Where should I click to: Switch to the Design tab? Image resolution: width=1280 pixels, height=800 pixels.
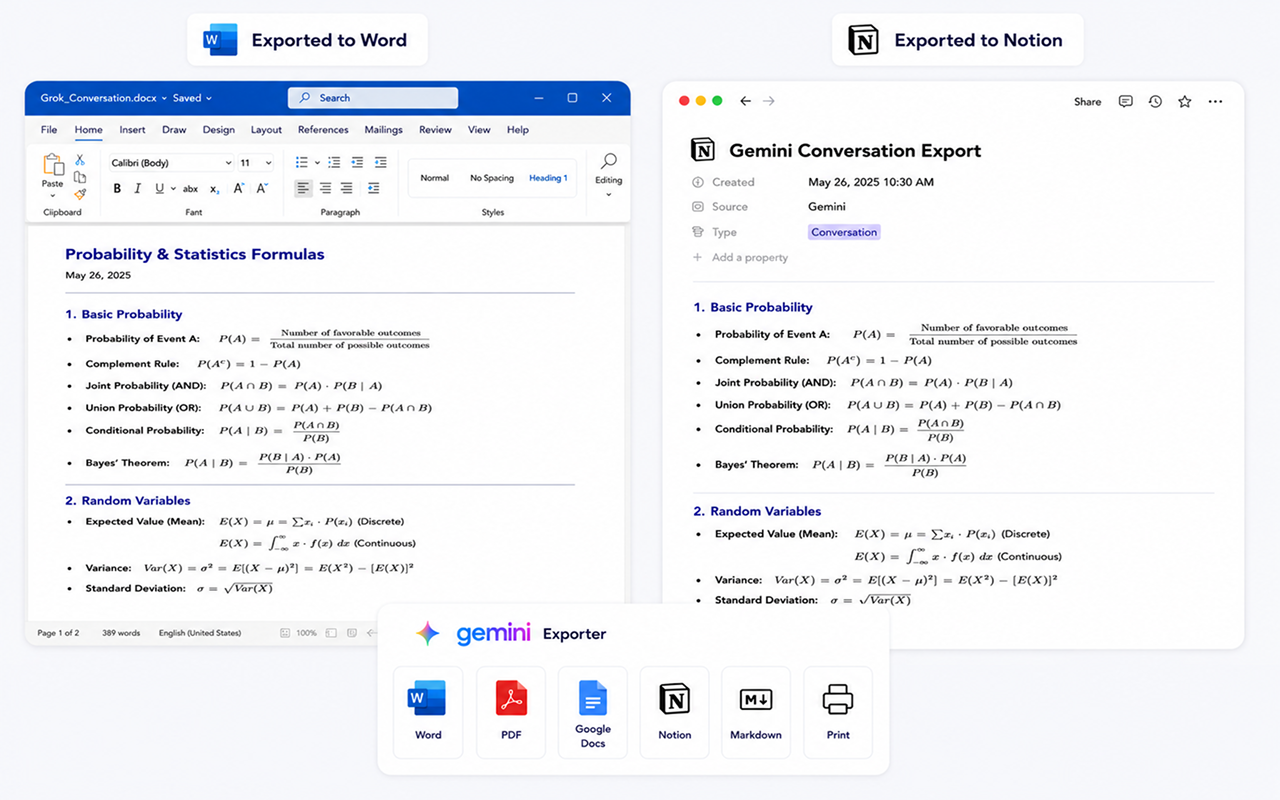tap(218, 130)
